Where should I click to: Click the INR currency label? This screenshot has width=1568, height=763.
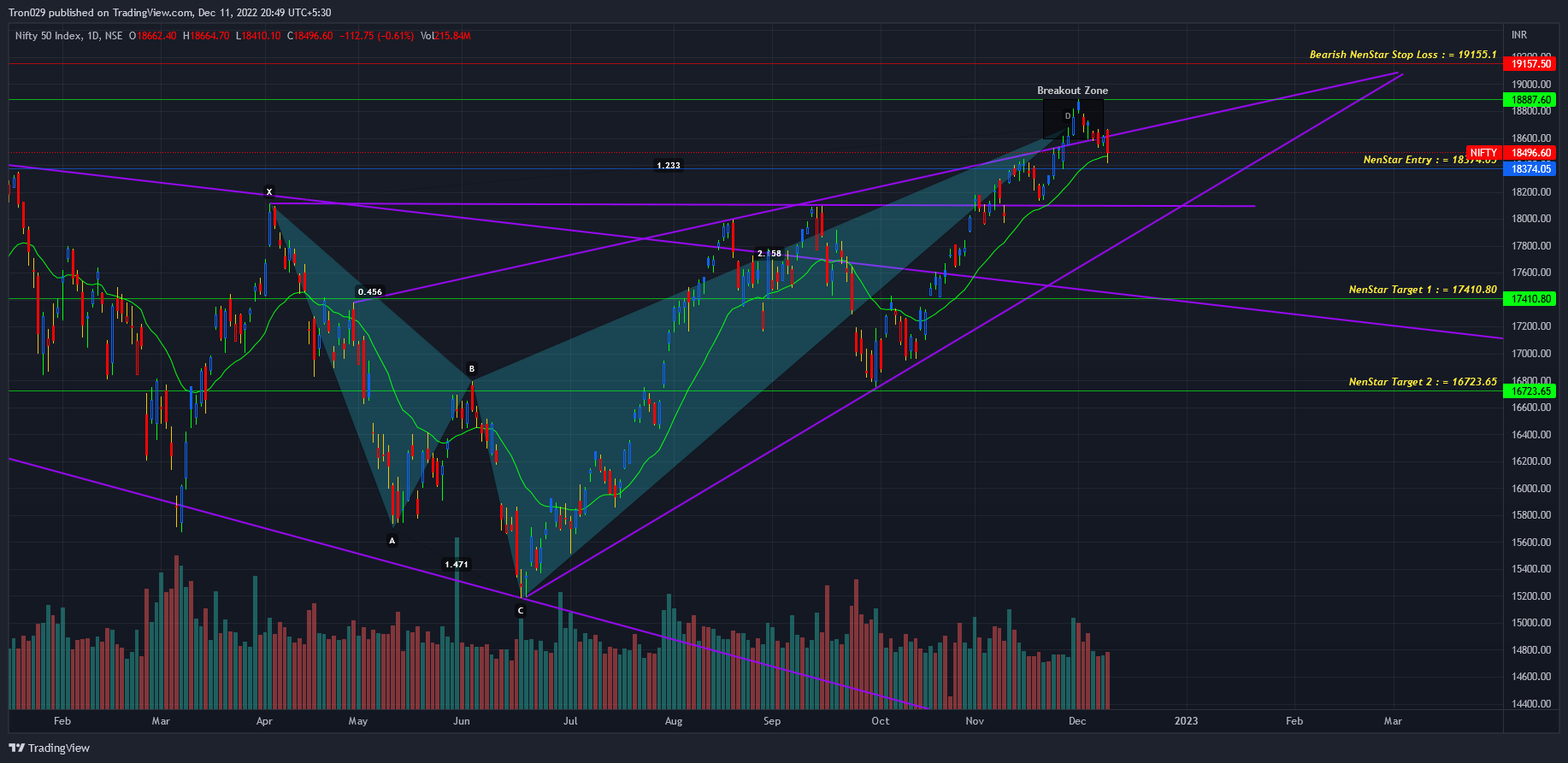(x=1519, y=35)
